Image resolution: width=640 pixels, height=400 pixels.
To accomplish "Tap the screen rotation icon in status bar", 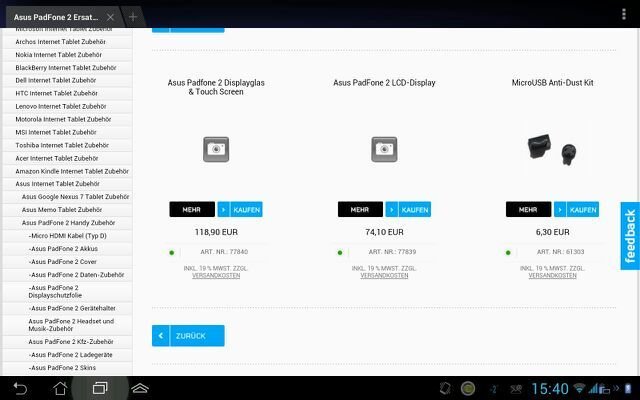I will (x=445, y=388).
